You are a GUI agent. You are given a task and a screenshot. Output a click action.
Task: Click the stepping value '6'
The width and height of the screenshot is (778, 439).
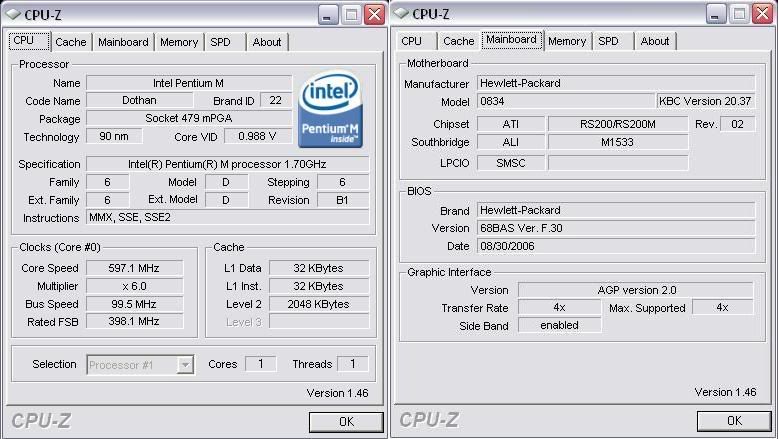(342, 182)
